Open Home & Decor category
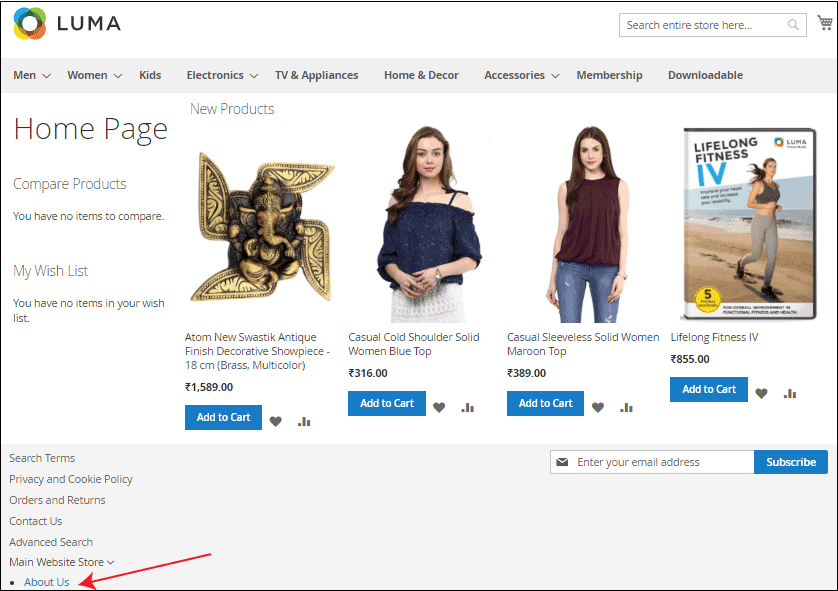This screenshot has width=838, height=591. pyautogui.click(x=421, y=75)
